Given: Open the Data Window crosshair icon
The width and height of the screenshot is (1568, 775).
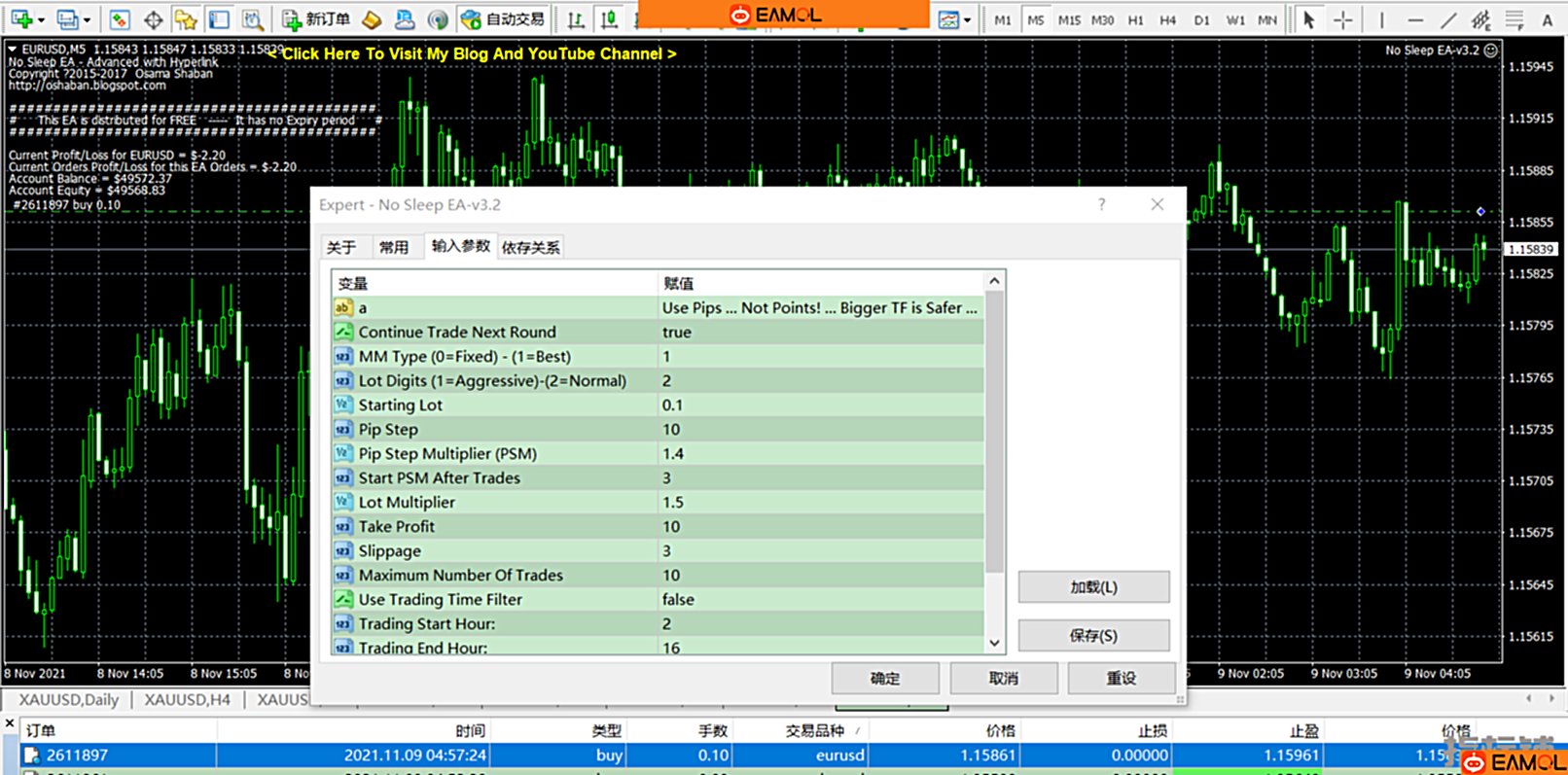Looking at the screenshot, I should tap(153, 19).
